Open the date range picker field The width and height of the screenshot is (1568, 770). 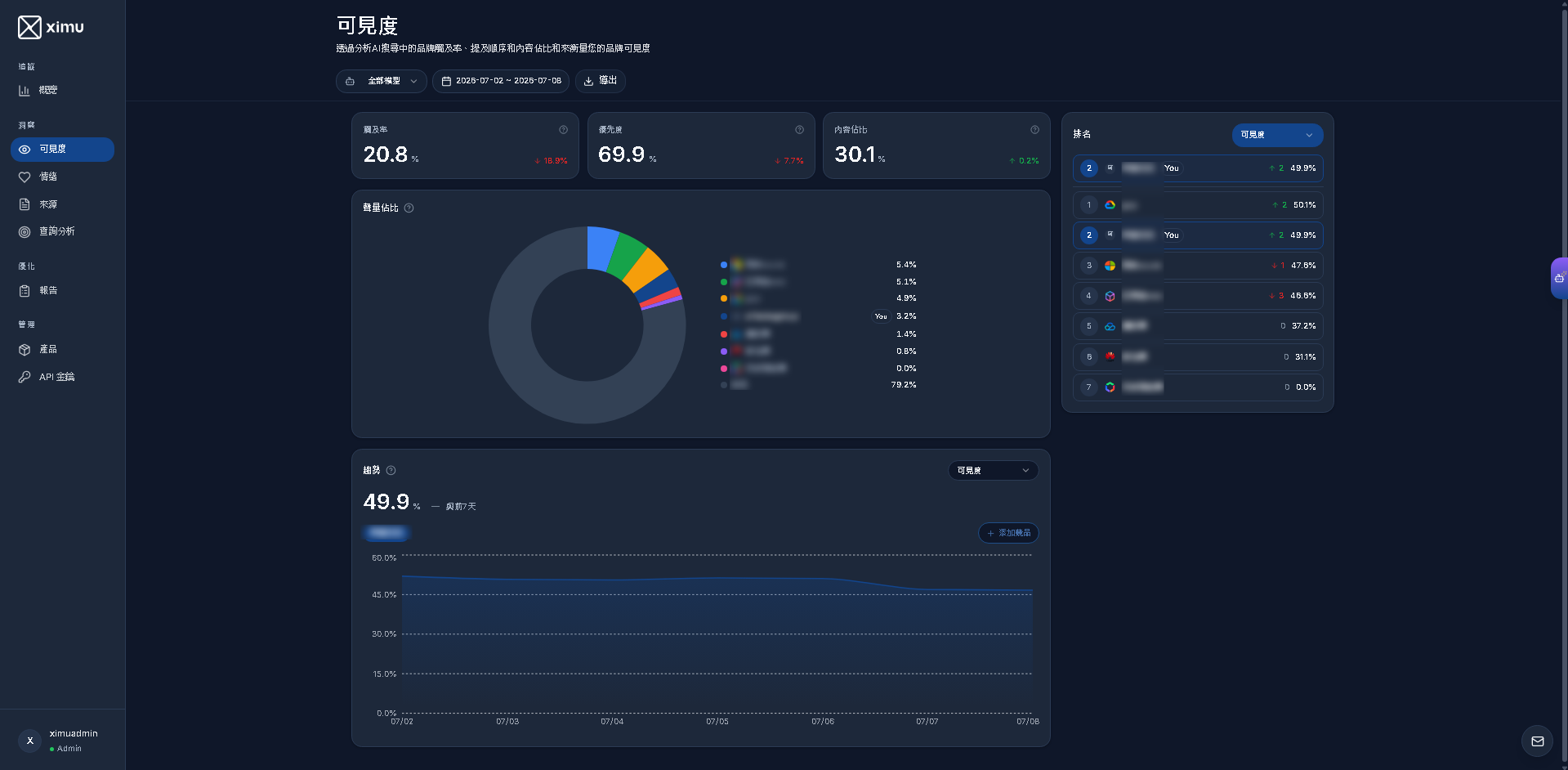501,81
